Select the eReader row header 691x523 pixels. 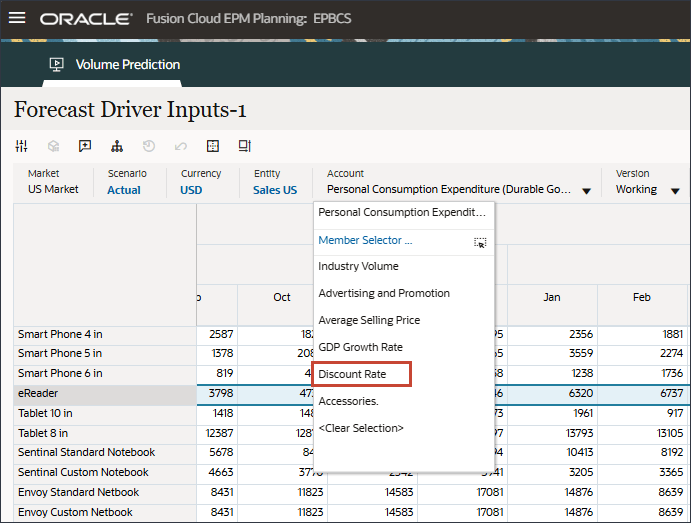(105, 393)
